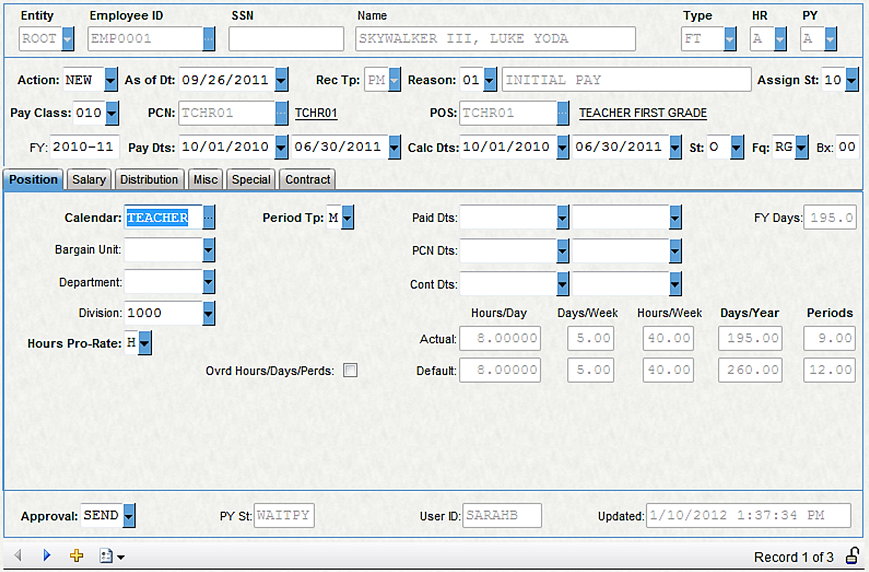Open the Distribution tab
This screenshot has width=869, height=572.
149,179
